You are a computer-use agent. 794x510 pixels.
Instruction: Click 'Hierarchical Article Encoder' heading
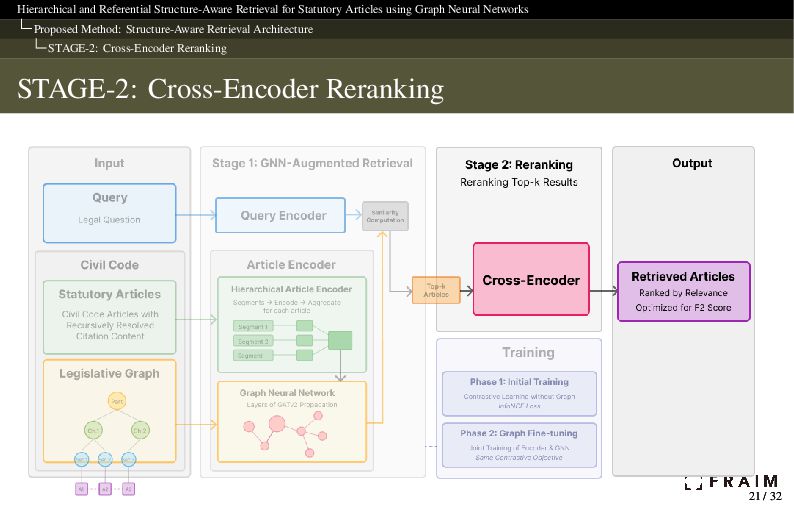coord(292,289)
